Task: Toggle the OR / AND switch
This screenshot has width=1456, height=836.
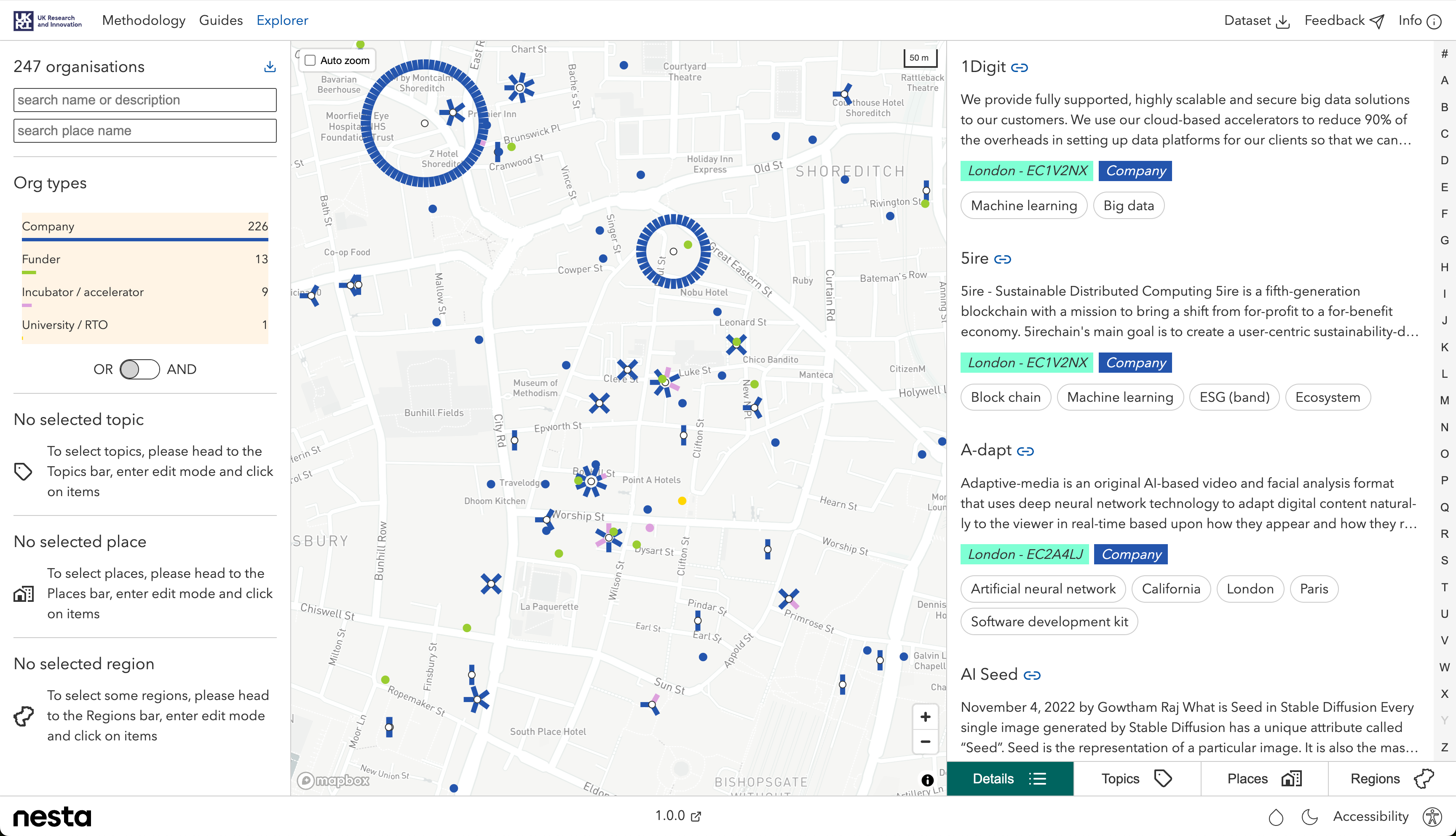Action: tap(139, 369)
